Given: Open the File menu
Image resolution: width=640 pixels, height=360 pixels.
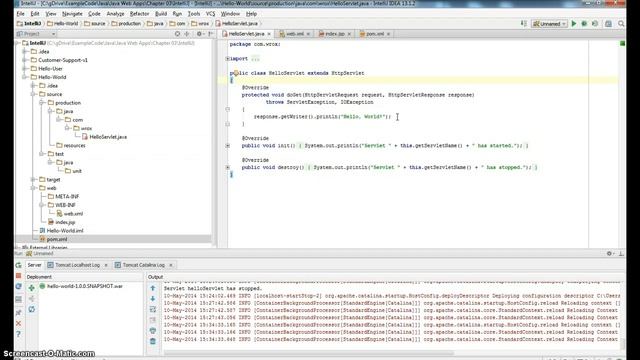Looking at the screenshot, I should coord(20,13).
